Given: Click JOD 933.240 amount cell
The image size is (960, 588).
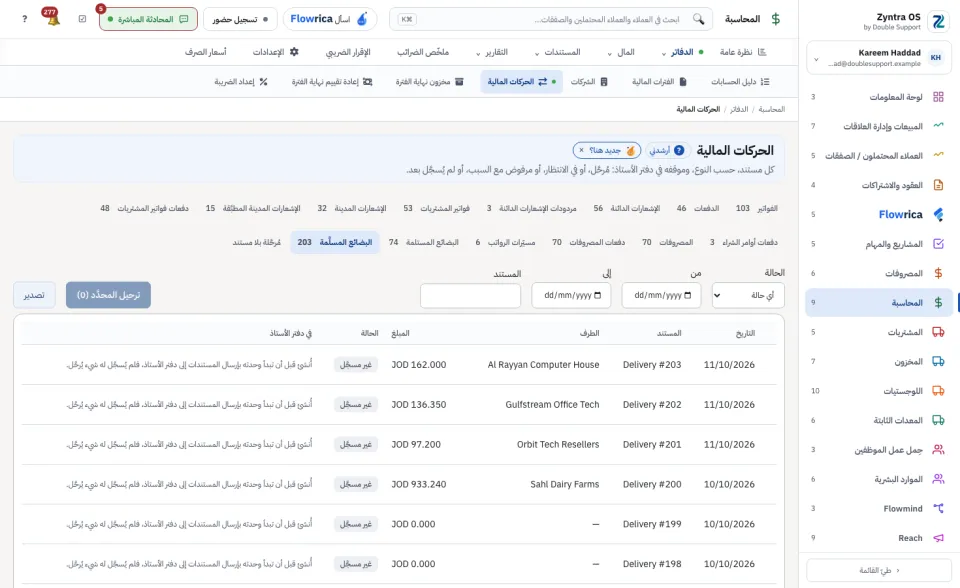Looking at the screenshot, I should tap(419, 484).
